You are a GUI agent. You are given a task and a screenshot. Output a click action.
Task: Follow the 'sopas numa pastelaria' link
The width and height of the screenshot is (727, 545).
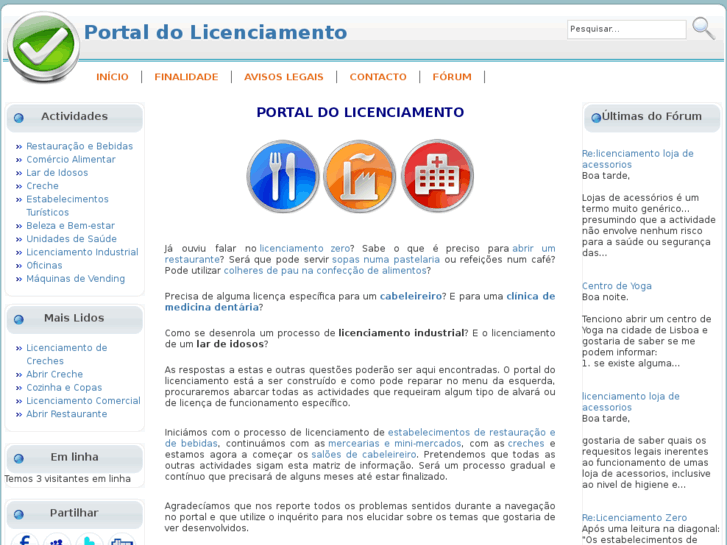pos(386,260)
